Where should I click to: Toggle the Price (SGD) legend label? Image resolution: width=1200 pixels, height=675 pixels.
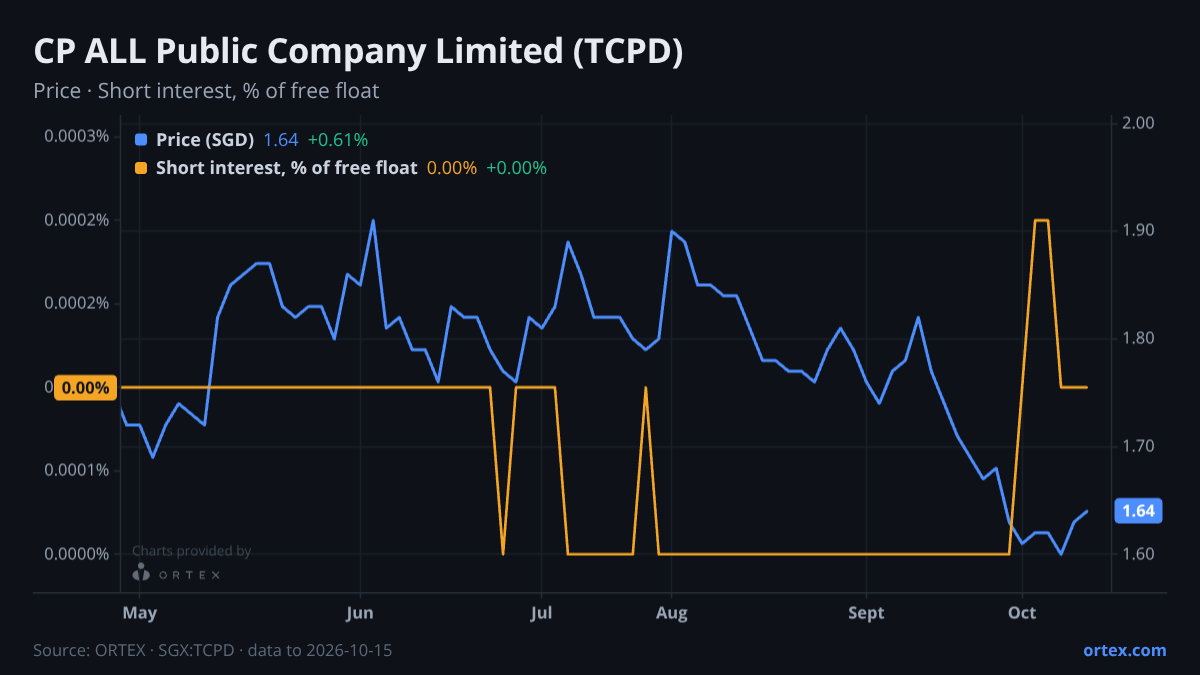205,140
